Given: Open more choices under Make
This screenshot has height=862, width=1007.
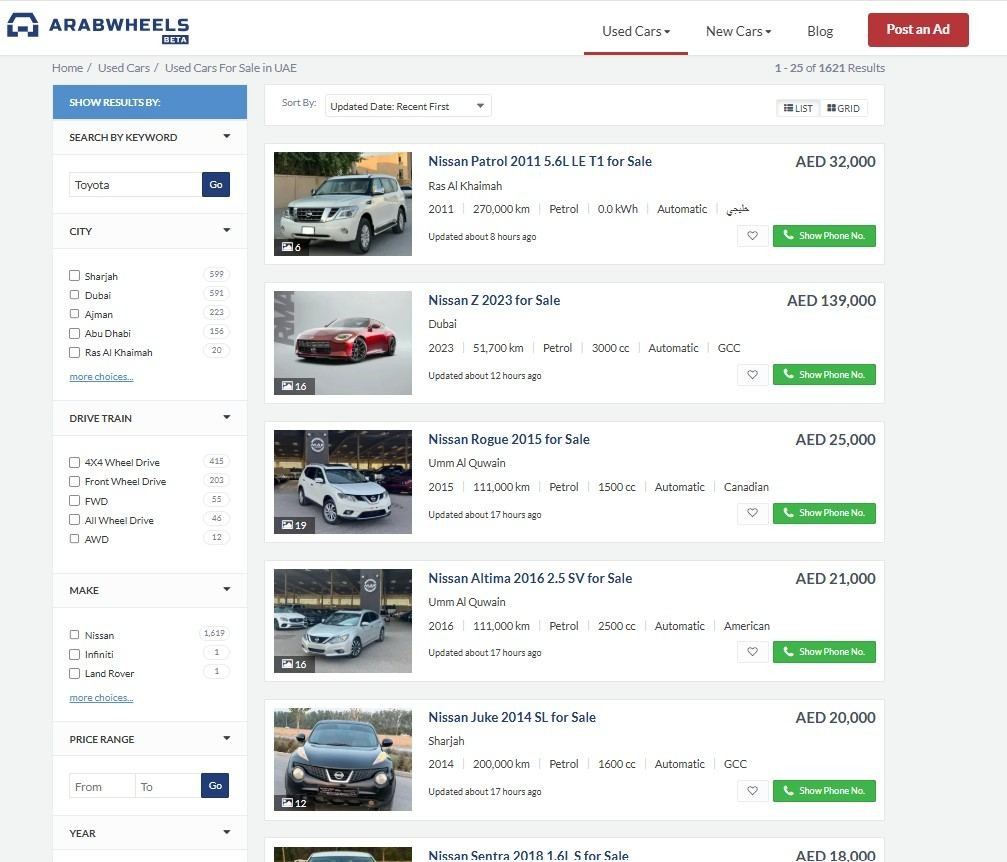Looking at the screenshot, I should [101, 698].
